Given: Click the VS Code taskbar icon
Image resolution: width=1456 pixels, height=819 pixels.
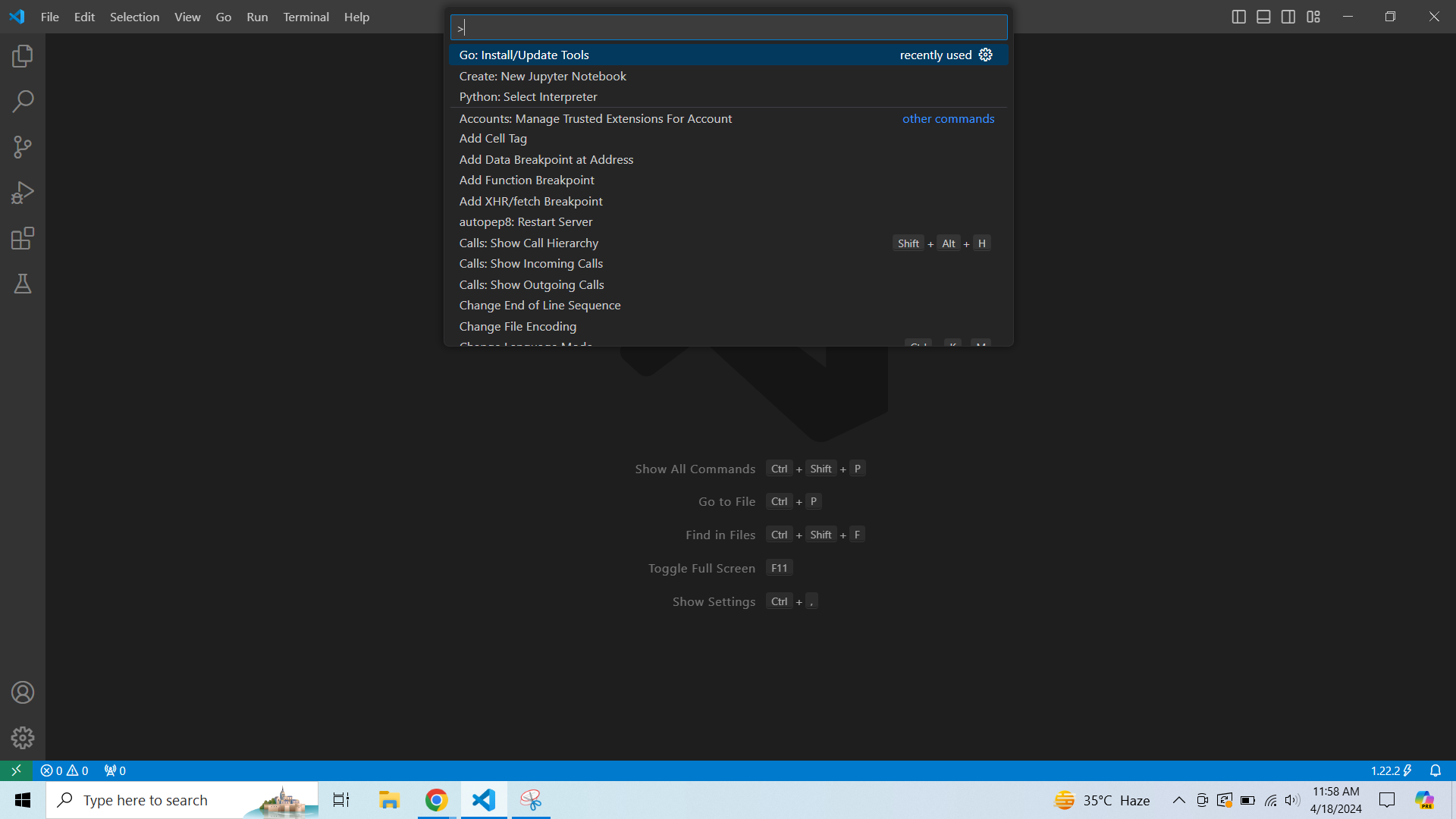Looking at the screenshot, I should (x=484, y=800).
